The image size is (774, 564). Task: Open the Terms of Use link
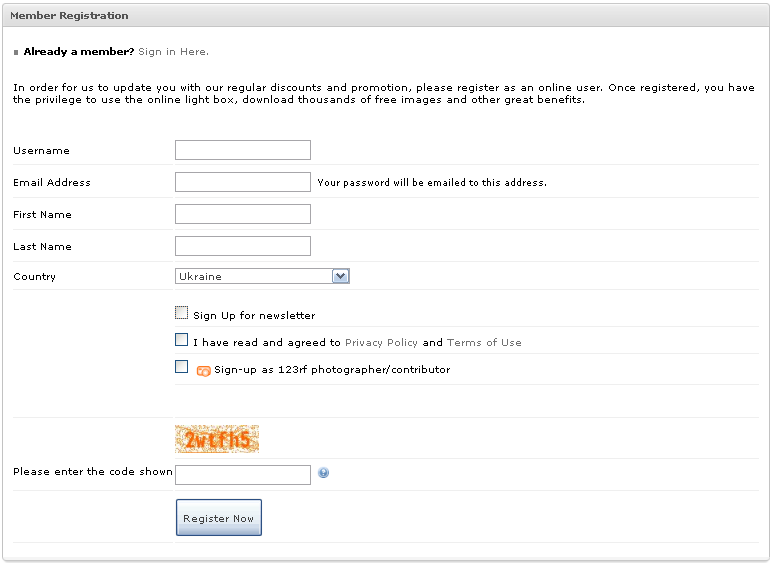tap(484, 343)
